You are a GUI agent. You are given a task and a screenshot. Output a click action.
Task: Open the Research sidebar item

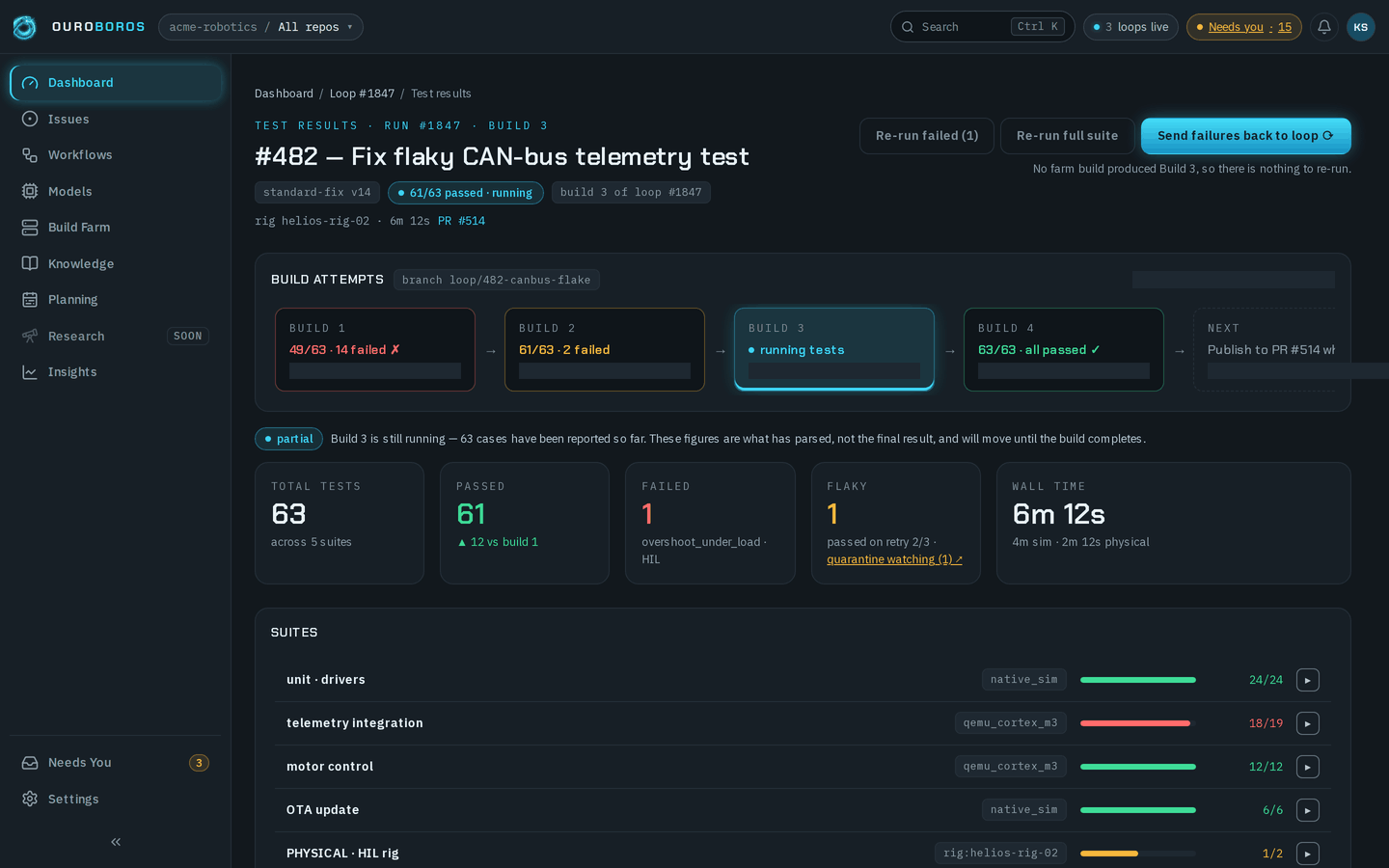pos(116,336)
